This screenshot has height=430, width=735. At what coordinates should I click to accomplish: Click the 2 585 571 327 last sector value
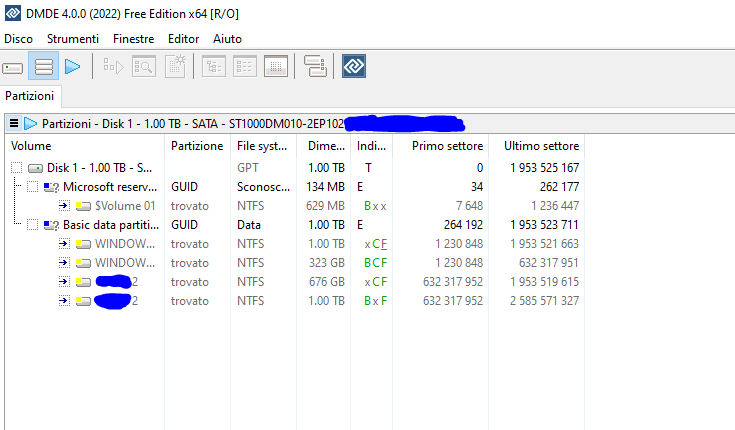click(x=545, y=301)
